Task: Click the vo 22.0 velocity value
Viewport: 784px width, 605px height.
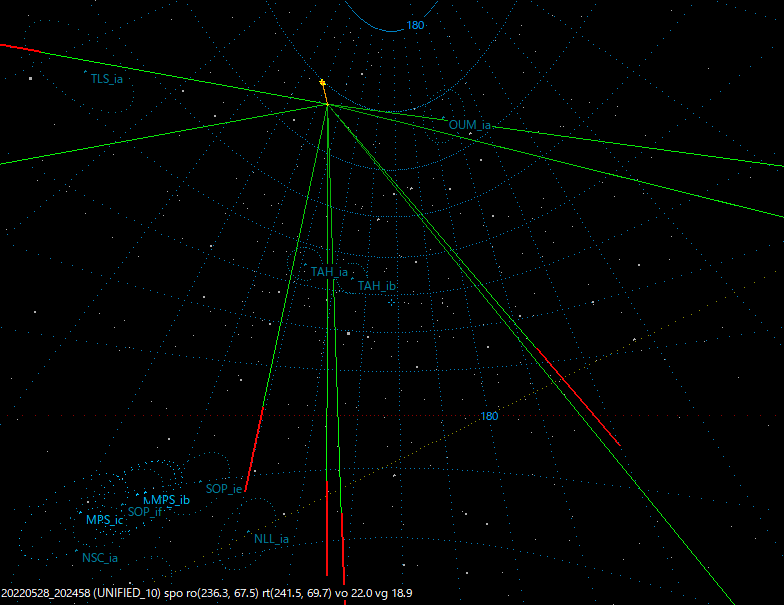Action: pos(354,594)
